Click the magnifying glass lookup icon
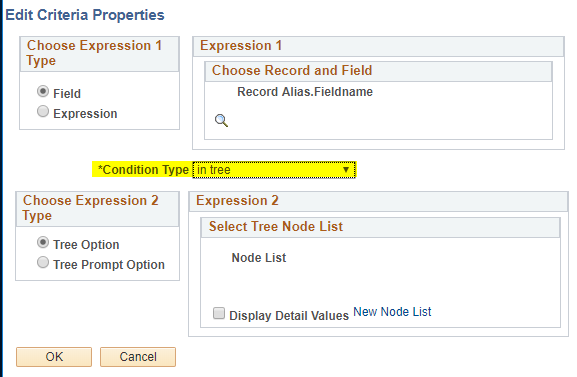Image resolution: width=577 pixels, height=377 pixels. tap(221, 120)
